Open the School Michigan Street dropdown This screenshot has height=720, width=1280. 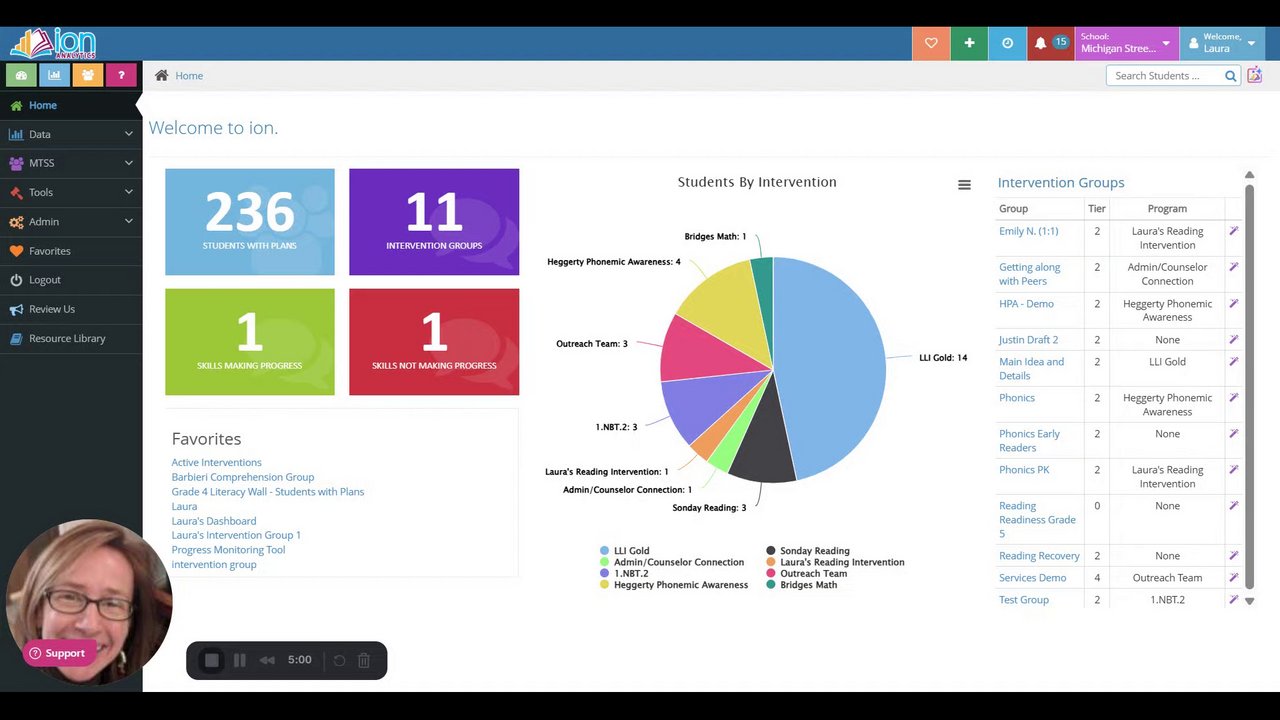pos(1126,43)
